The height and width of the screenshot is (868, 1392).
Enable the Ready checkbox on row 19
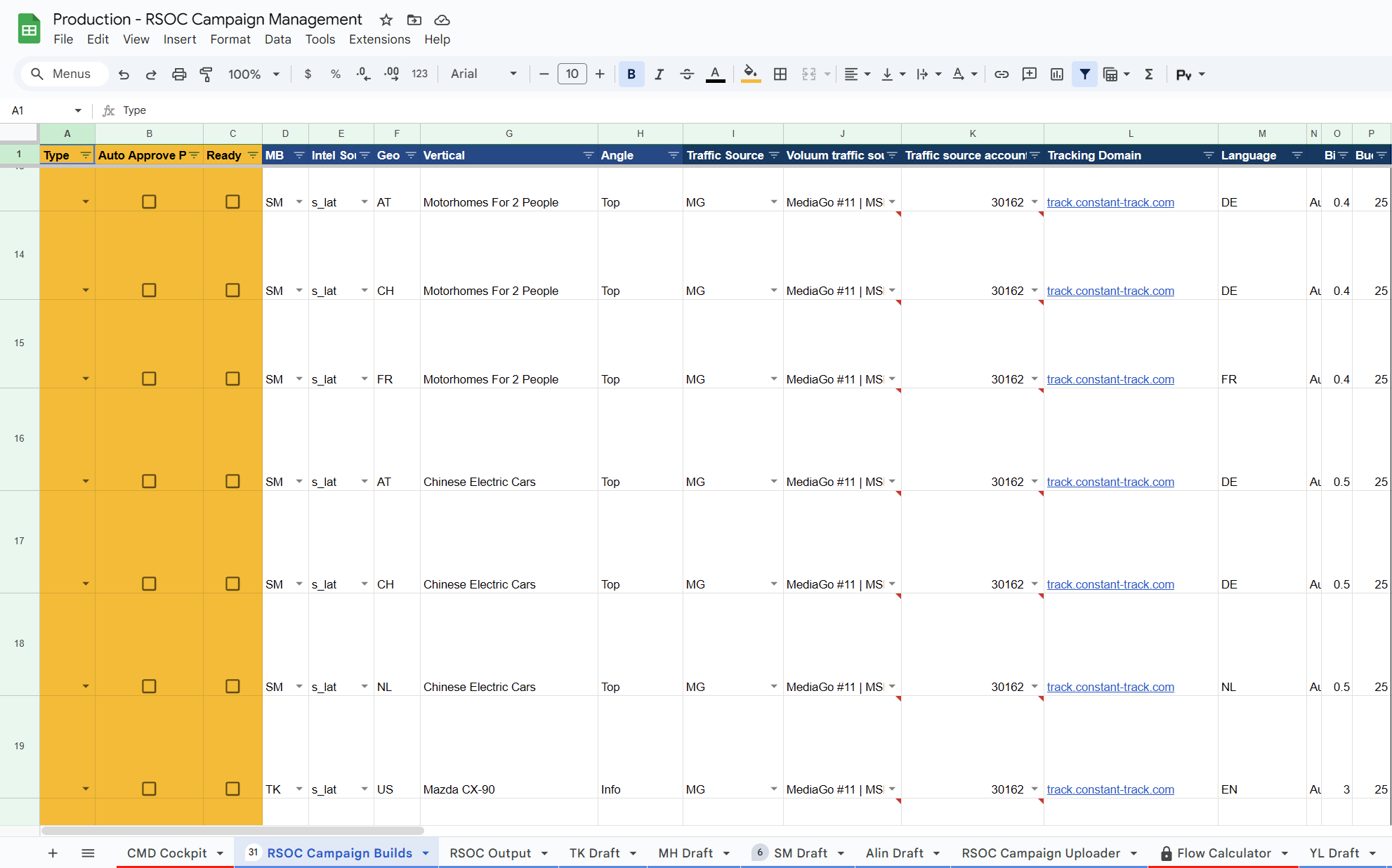coord(232,789)
